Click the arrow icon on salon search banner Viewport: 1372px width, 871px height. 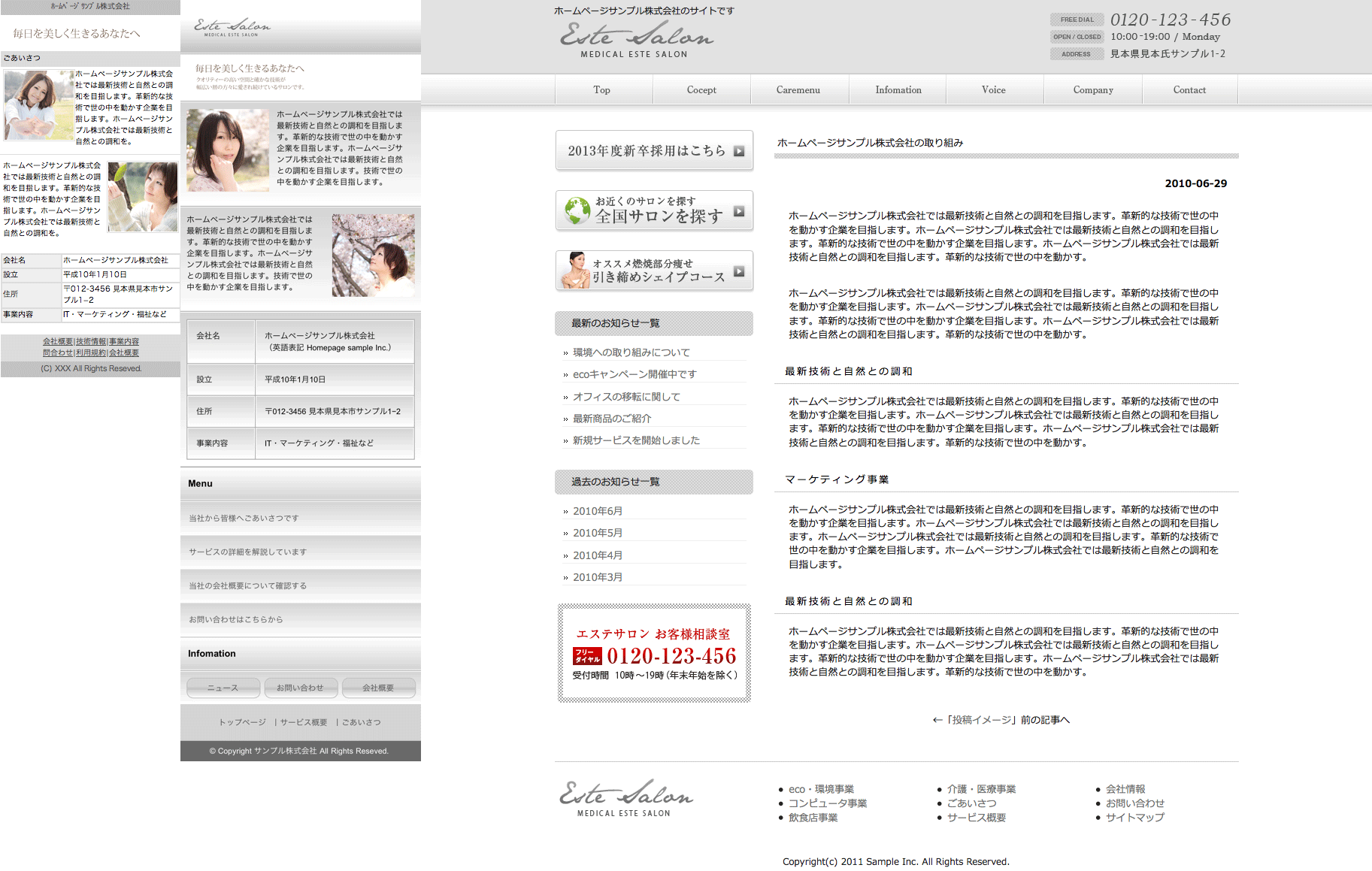click(739, 211)
